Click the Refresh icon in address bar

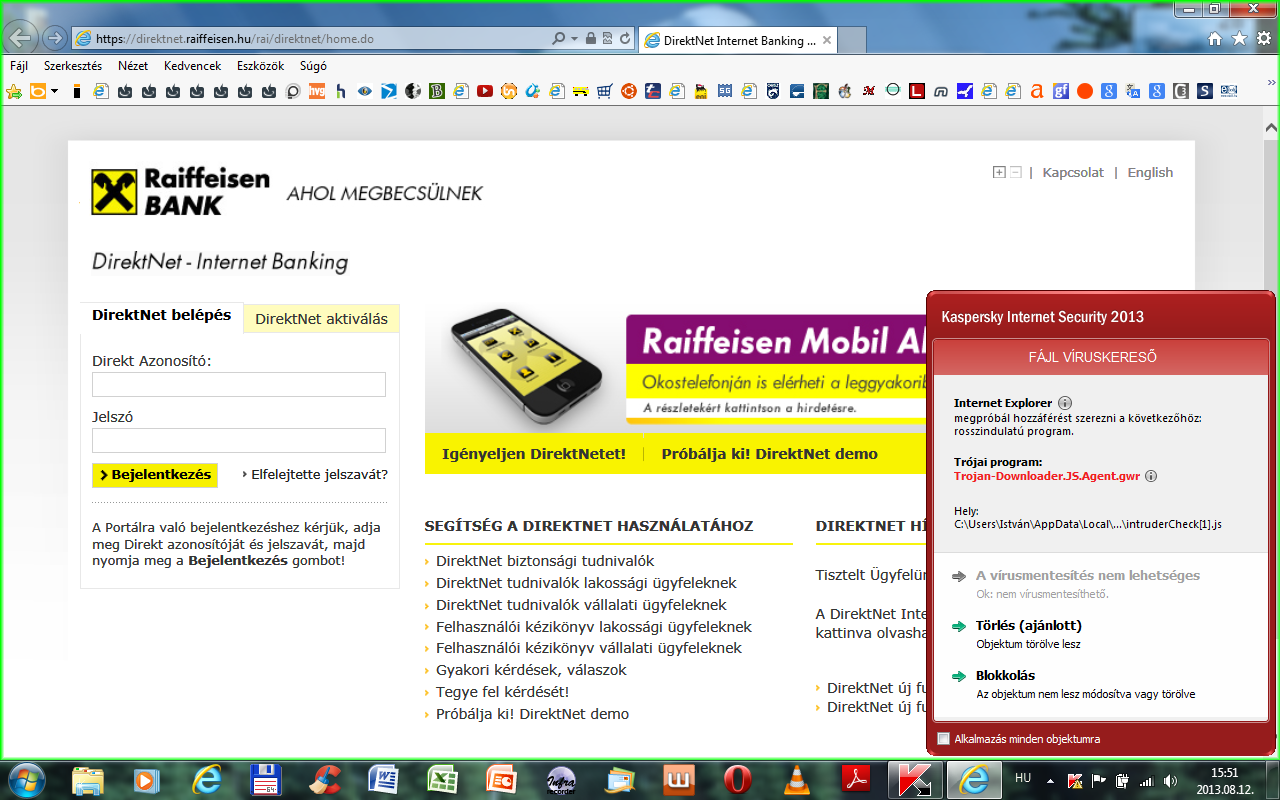[625, 39]
